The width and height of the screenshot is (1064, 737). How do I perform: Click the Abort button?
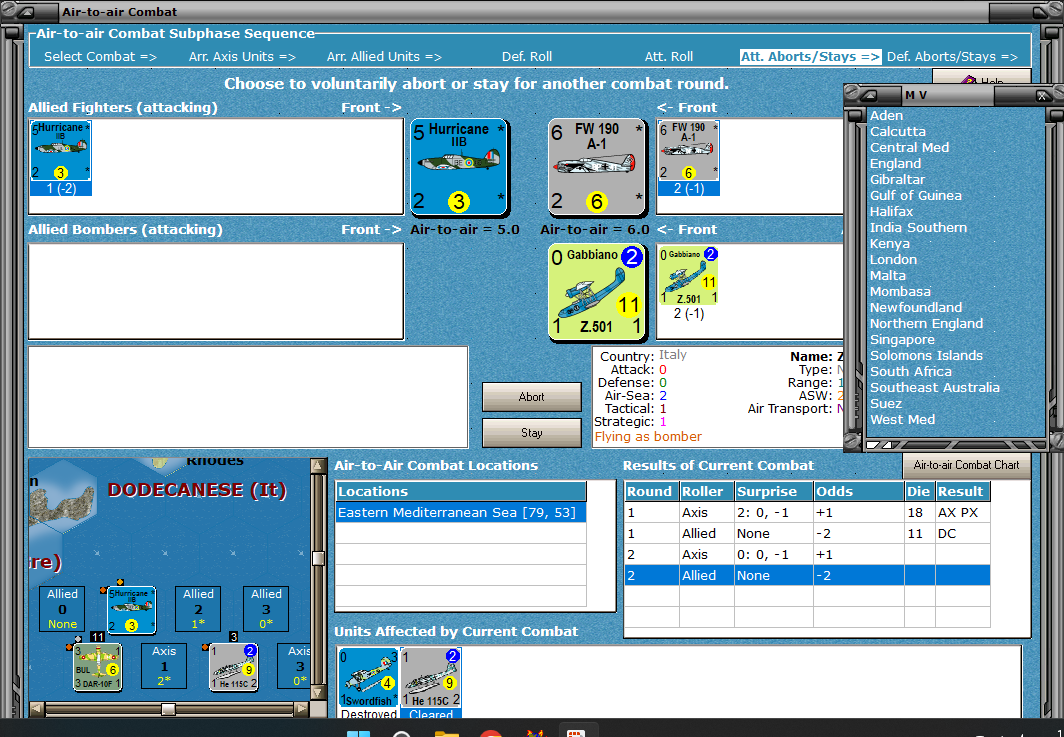pos(531,397)
